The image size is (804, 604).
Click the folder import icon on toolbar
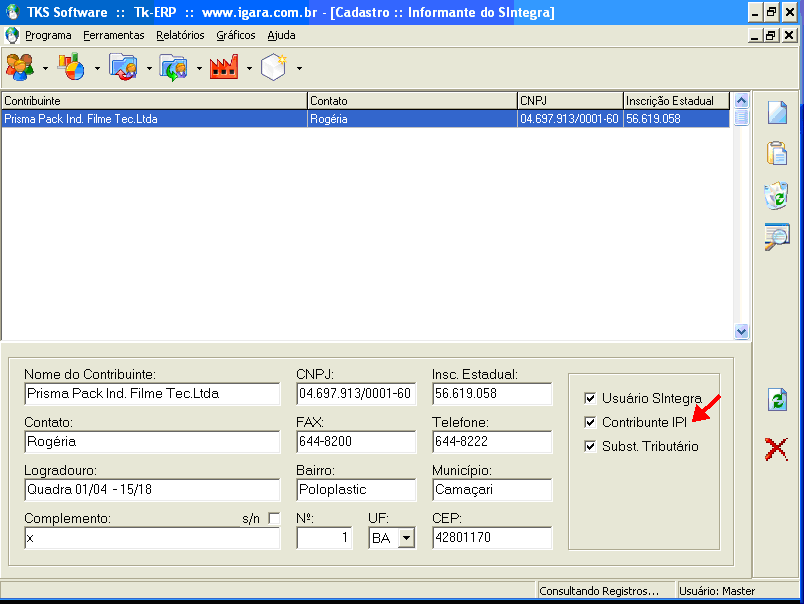(x=124, y=67)
